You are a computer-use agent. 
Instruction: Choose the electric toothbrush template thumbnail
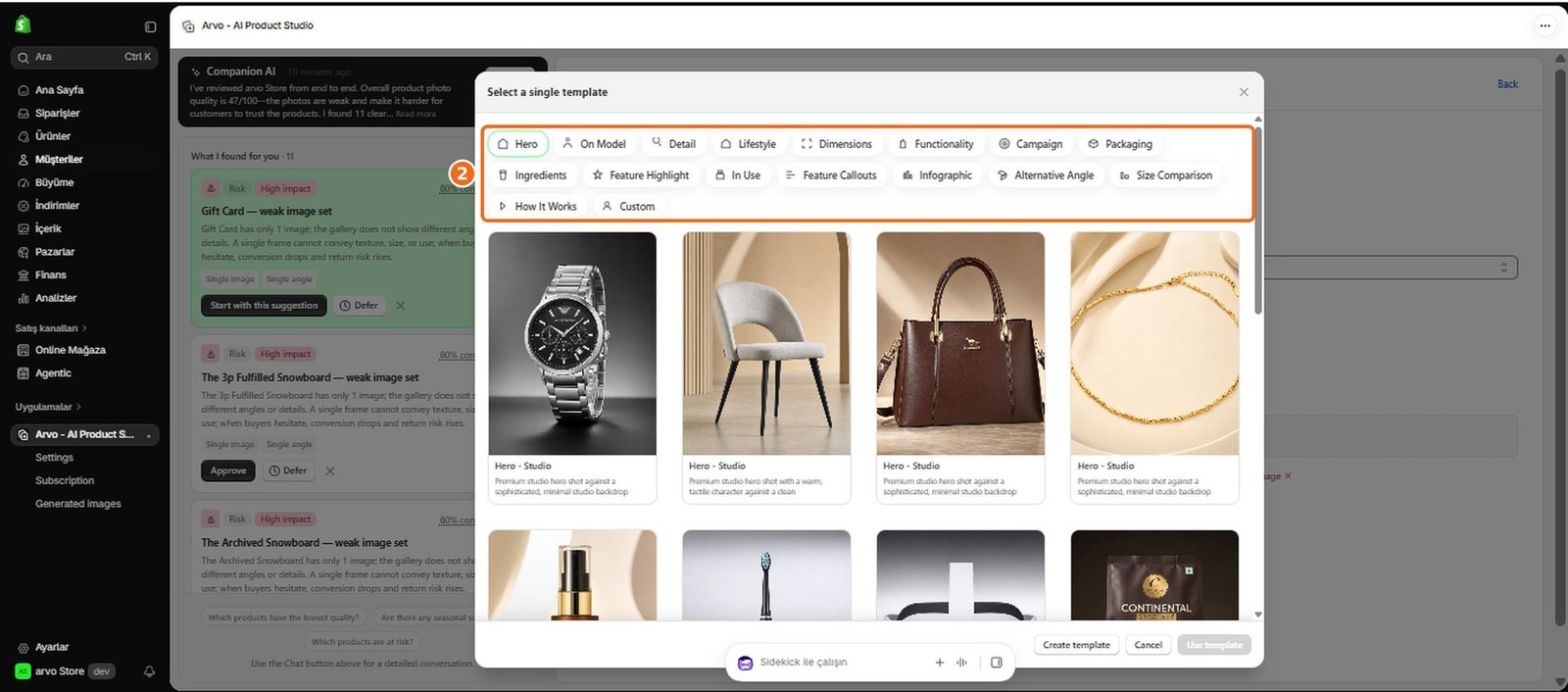(x=766, y=575)
